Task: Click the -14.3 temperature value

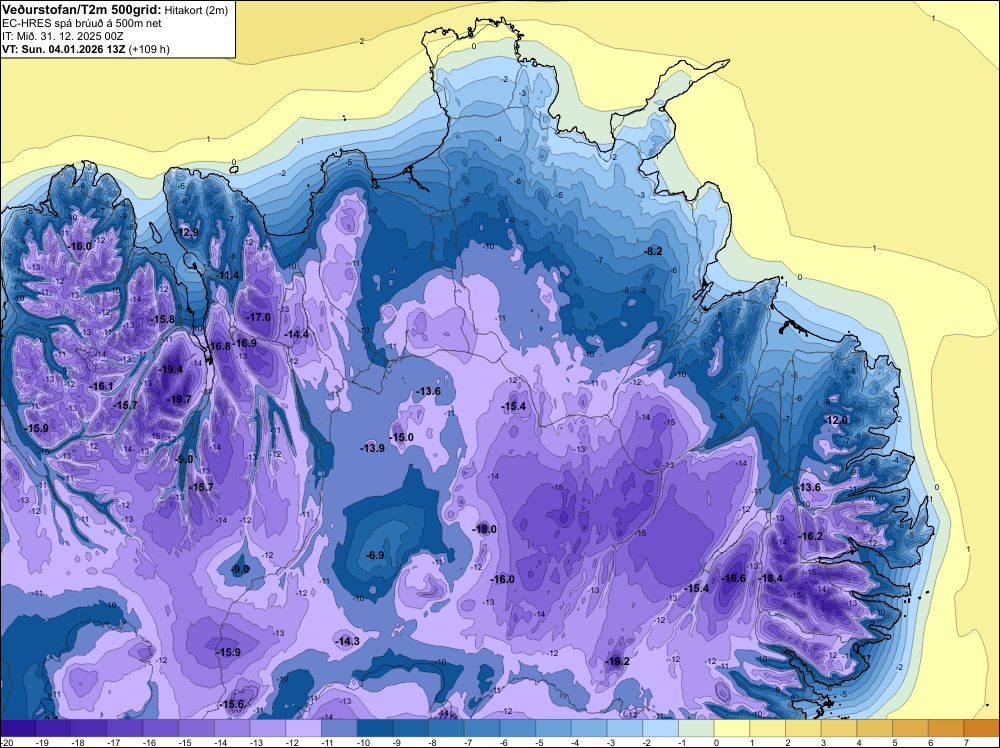Action: tap(348, 642)
